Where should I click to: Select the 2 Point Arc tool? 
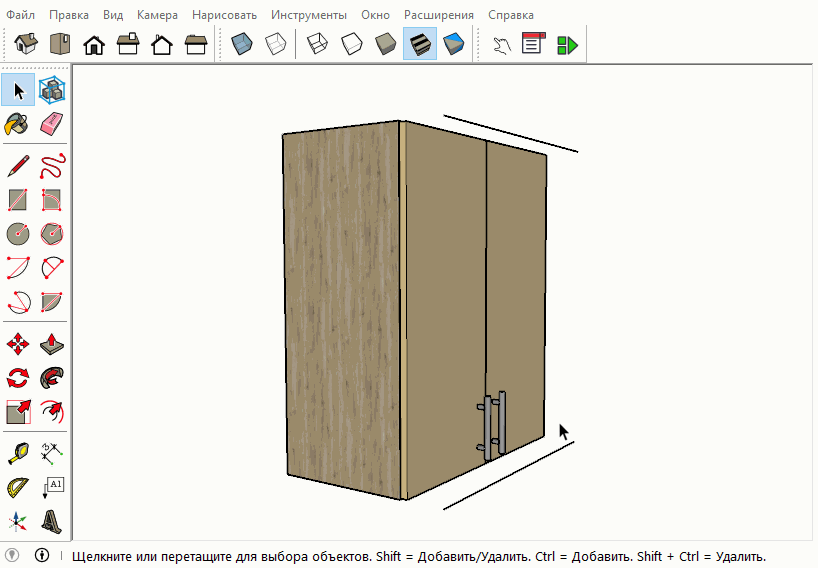click(52, 268)
